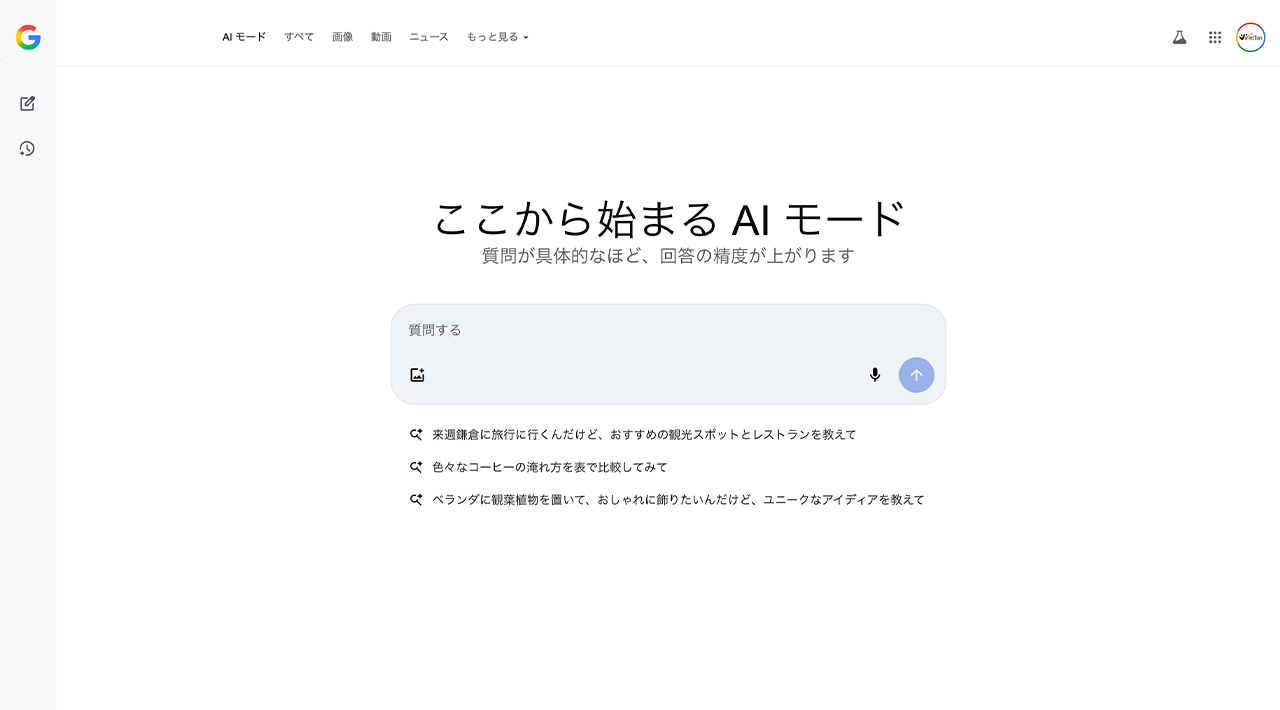Click the add image icon in the query box
The image size is (1280, 710).
click(417, 375)
